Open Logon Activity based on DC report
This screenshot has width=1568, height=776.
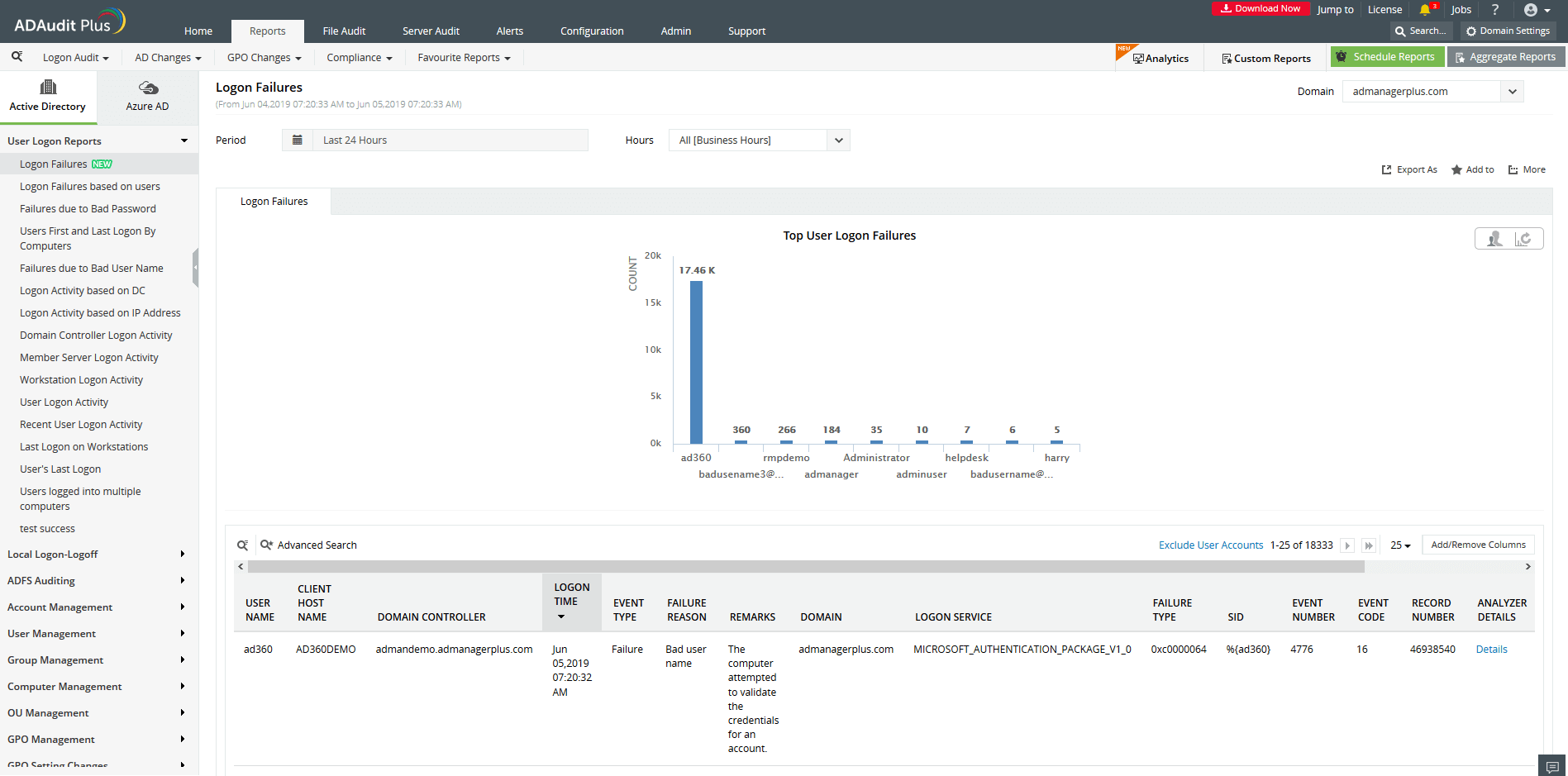[83, 291]
